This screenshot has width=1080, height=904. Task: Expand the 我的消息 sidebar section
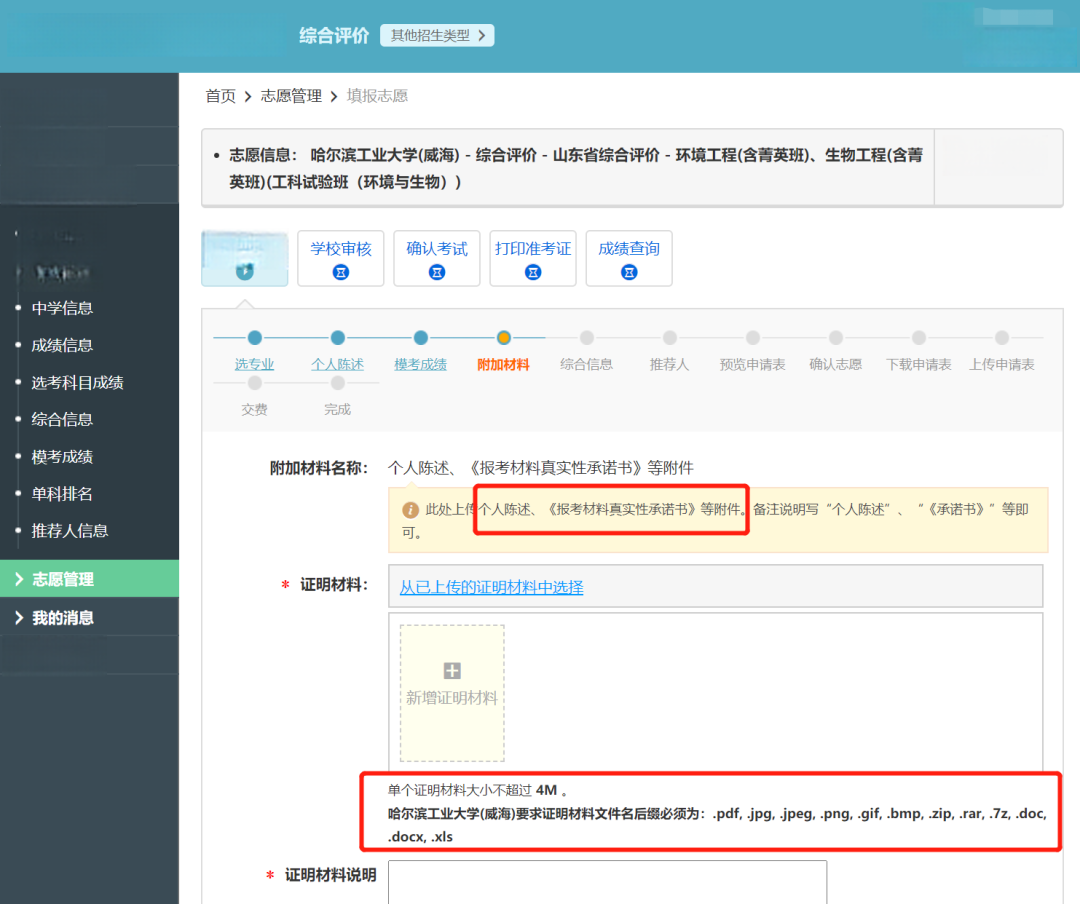(90, 617)
